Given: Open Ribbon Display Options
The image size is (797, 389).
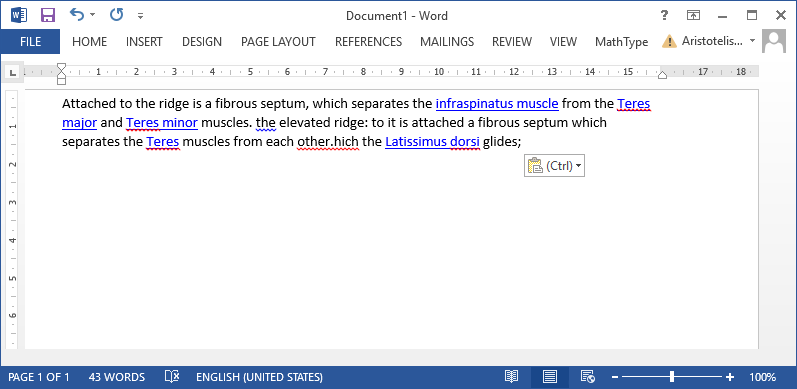Looking at the screenshot, I should pyautogui.click(x=693, y=15).
